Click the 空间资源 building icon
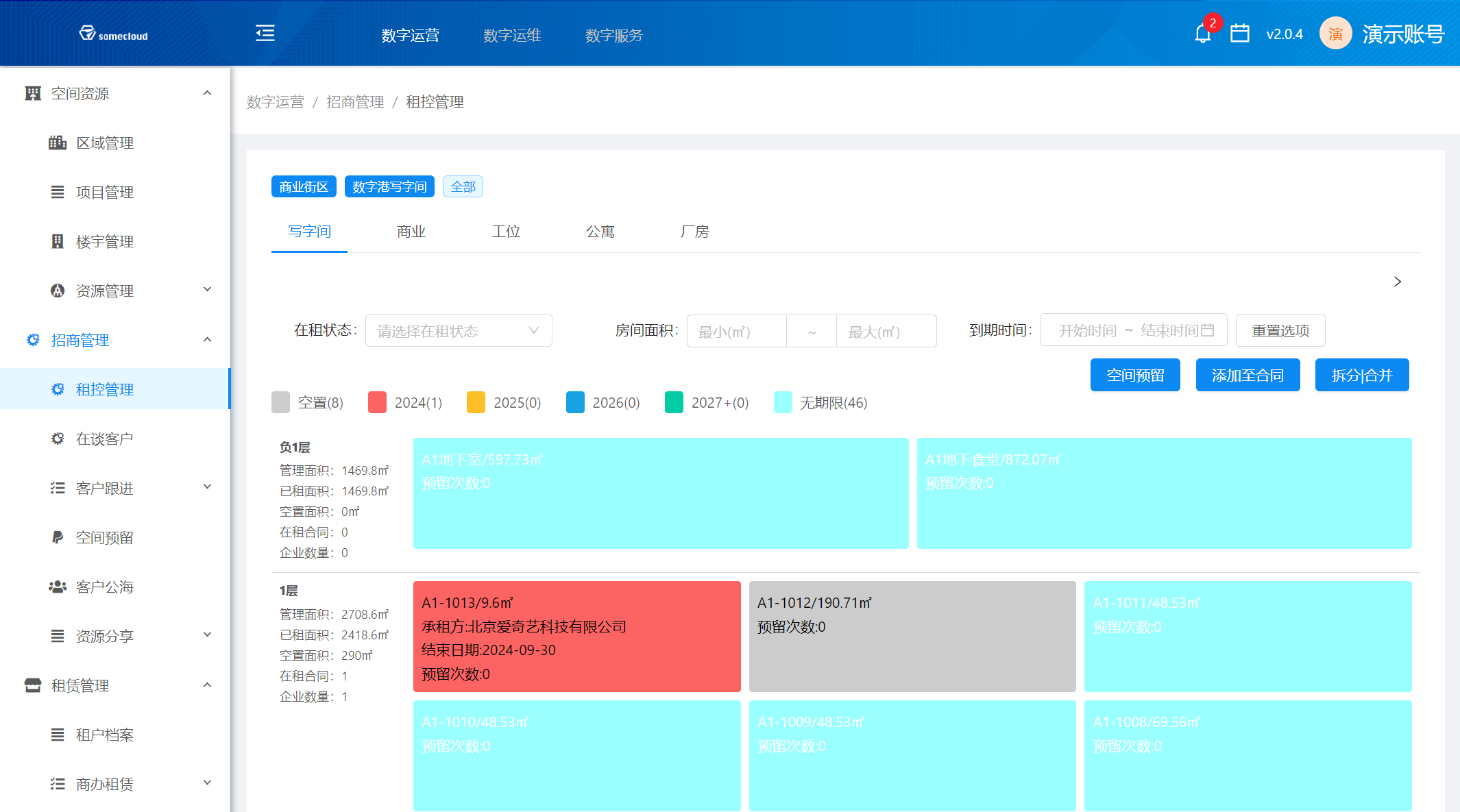Screen dimensions: 1460x812 pos(33,93)
